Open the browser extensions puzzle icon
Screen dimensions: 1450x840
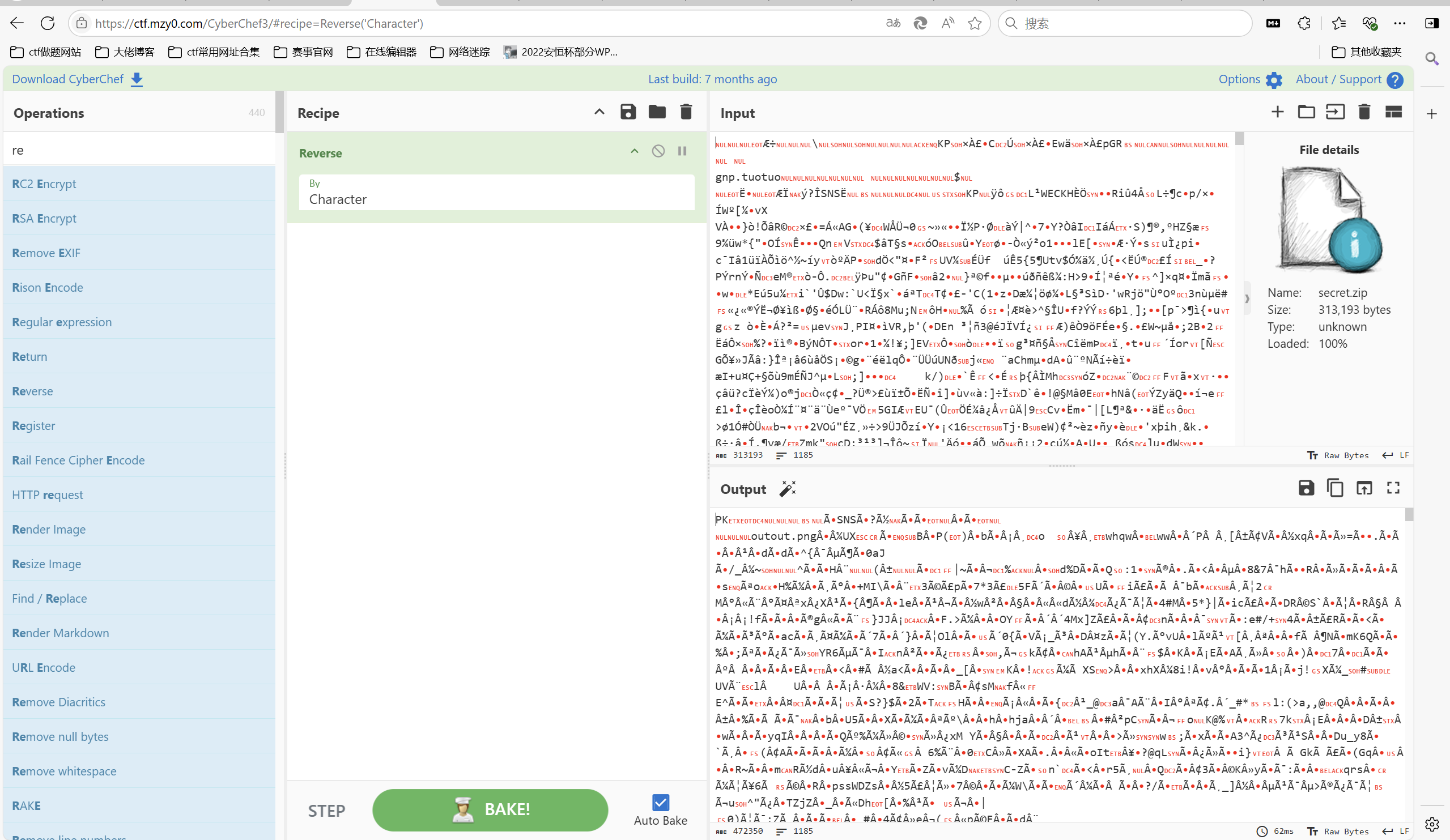1304,23
